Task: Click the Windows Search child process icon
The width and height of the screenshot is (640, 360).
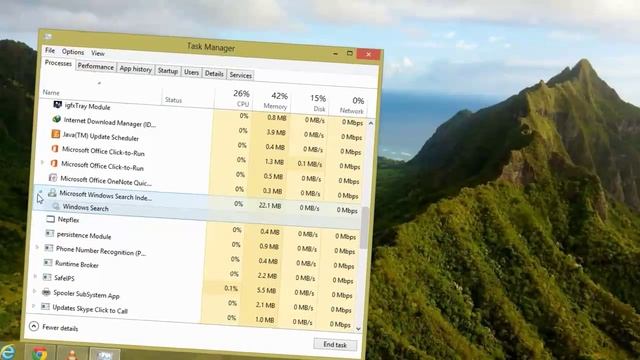Action: coord(56,207)
